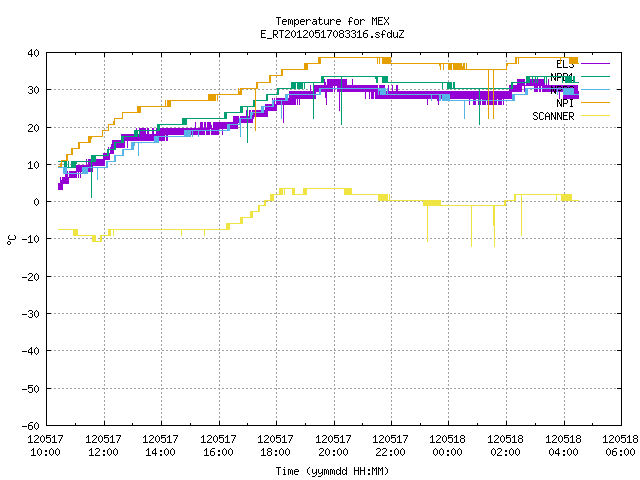Image resolution: width=640 pixels, height=480 pixels.
Task: Click the x-axis time label 00:00
Action: [x=448, y=452]
